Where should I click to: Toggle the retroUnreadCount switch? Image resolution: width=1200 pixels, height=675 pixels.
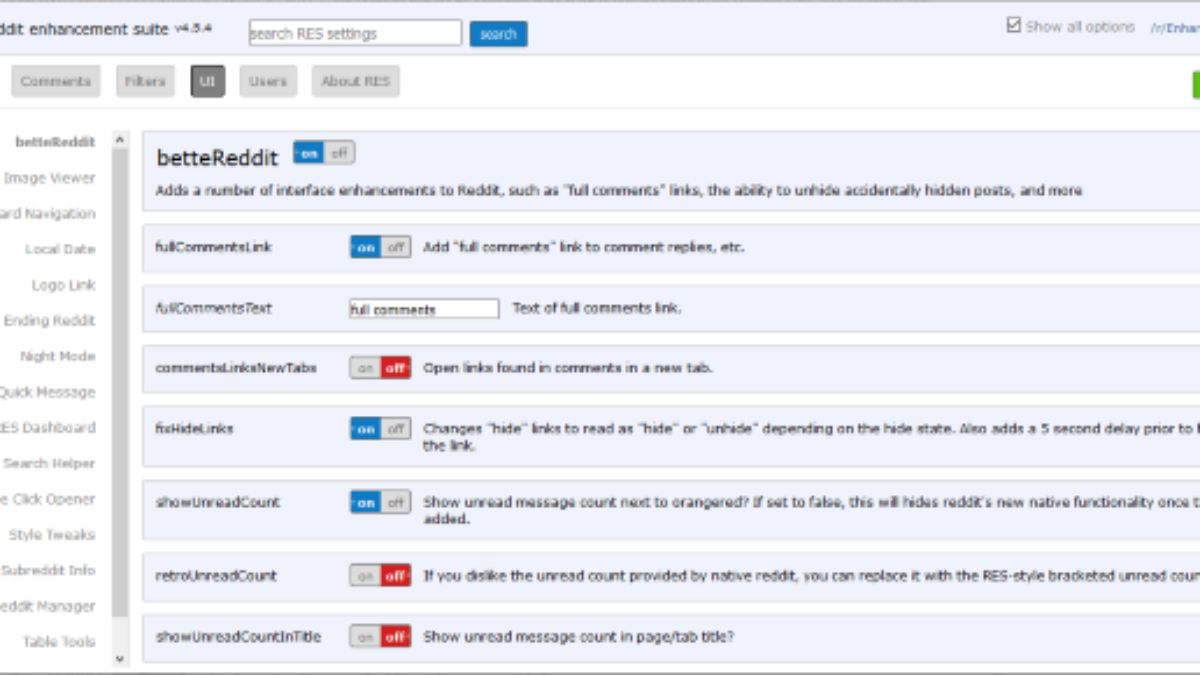[x=380, y=576]
